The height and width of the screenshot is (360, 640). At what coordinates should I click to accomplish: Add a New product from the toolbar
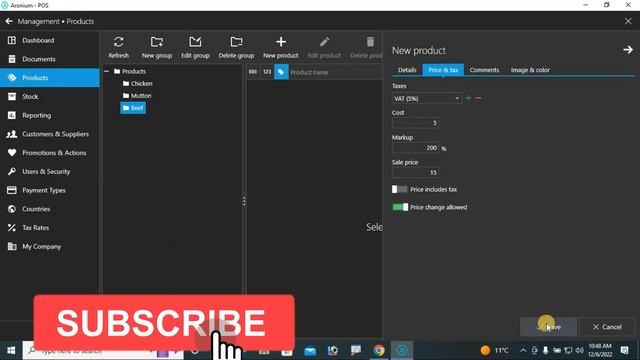click(281, 47)
